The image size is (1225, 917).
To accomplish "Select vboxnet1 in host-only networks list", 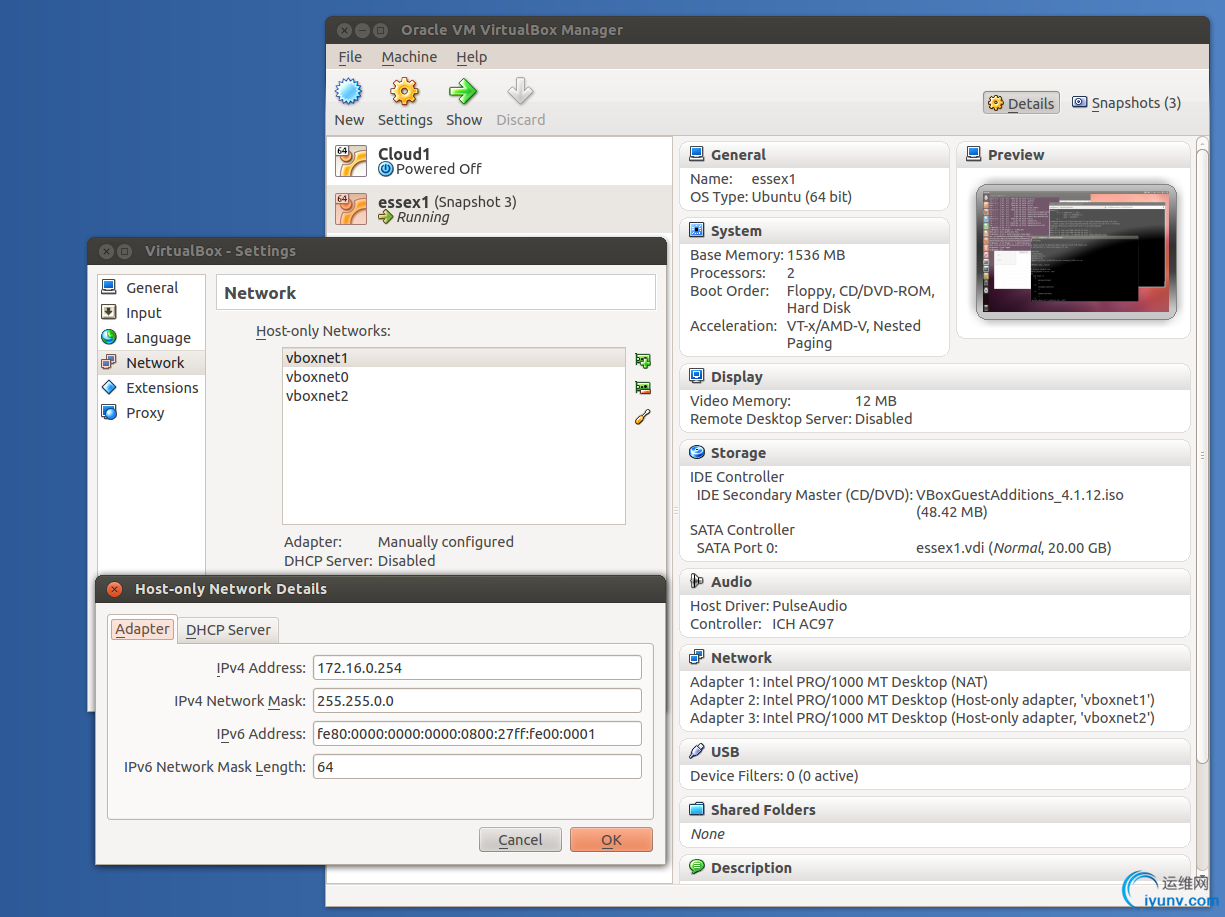I will click(x=454, y=358).
